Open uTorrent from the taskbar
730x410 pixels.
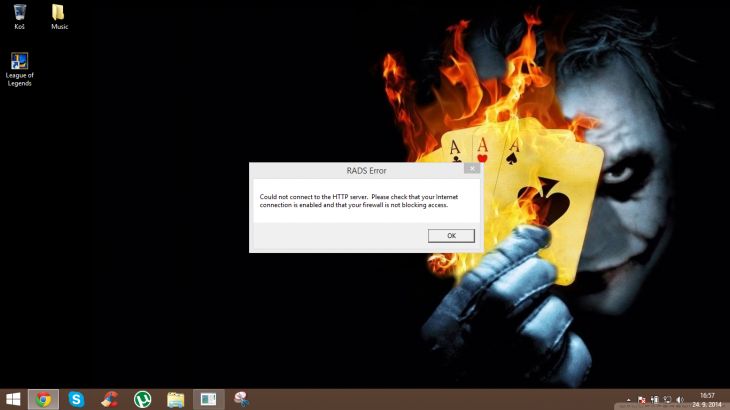pyautogui.click(x=142, y=399)
